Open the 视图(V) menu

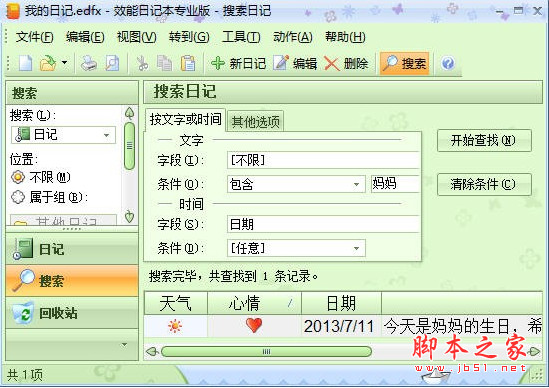pos(137,36)
